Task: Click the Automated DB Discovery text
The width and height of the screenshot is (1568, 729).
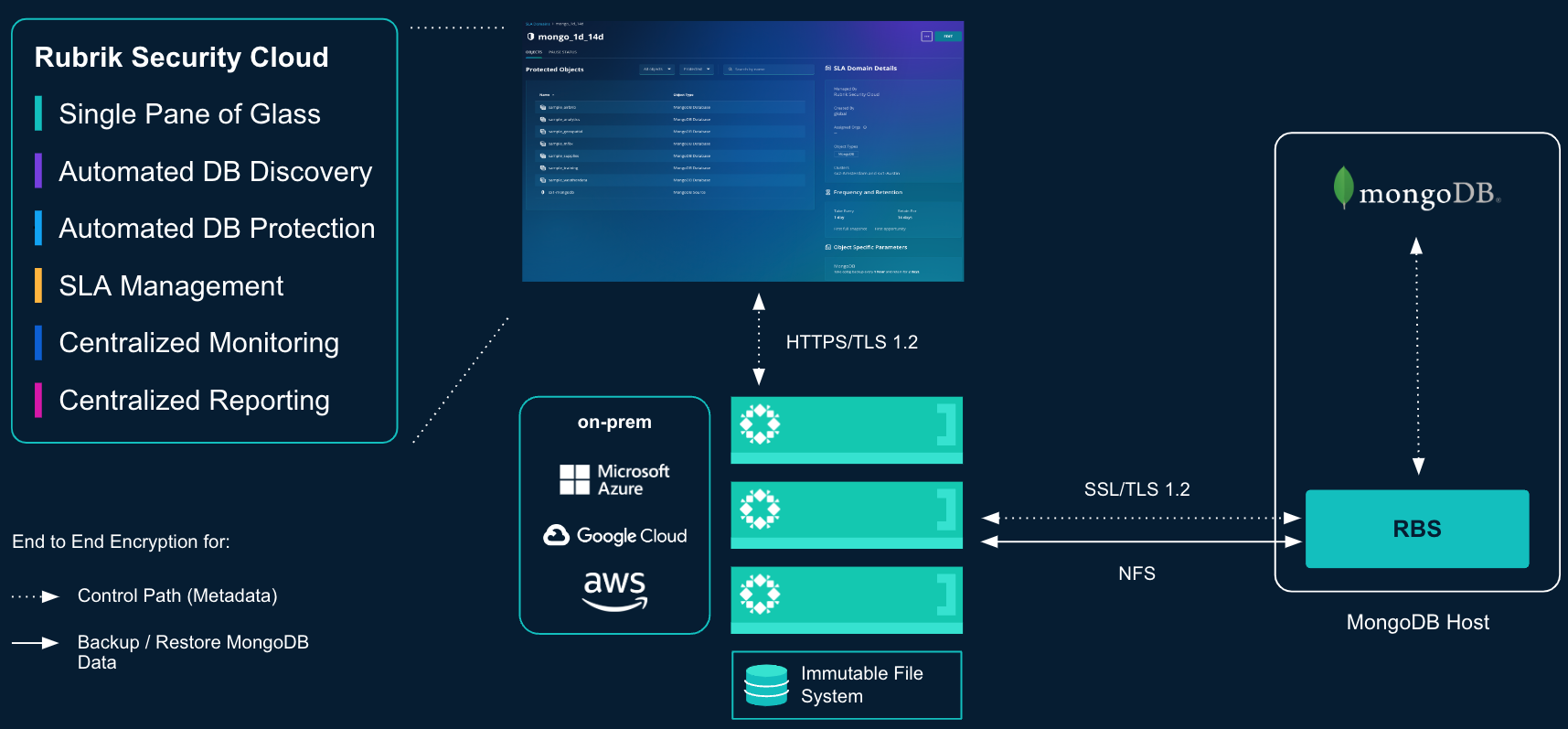Action: [x=216, y=171]
